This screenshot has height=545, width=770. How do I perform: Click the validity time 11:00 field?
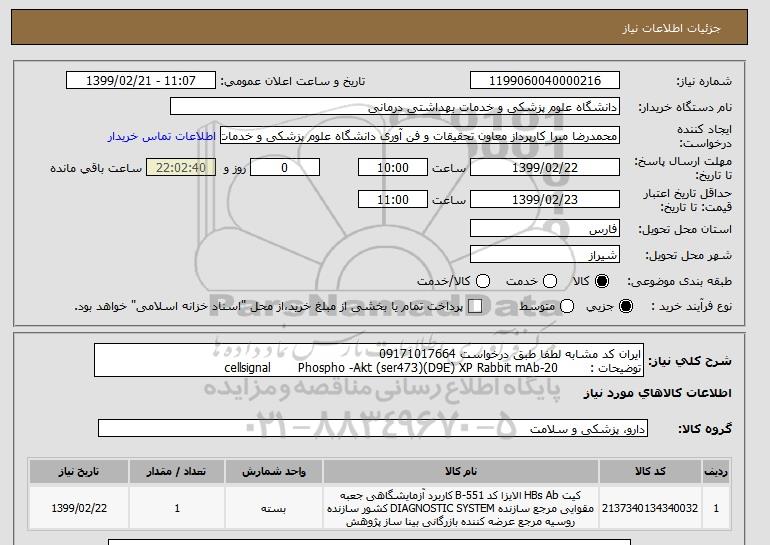[x=393, y=199]
